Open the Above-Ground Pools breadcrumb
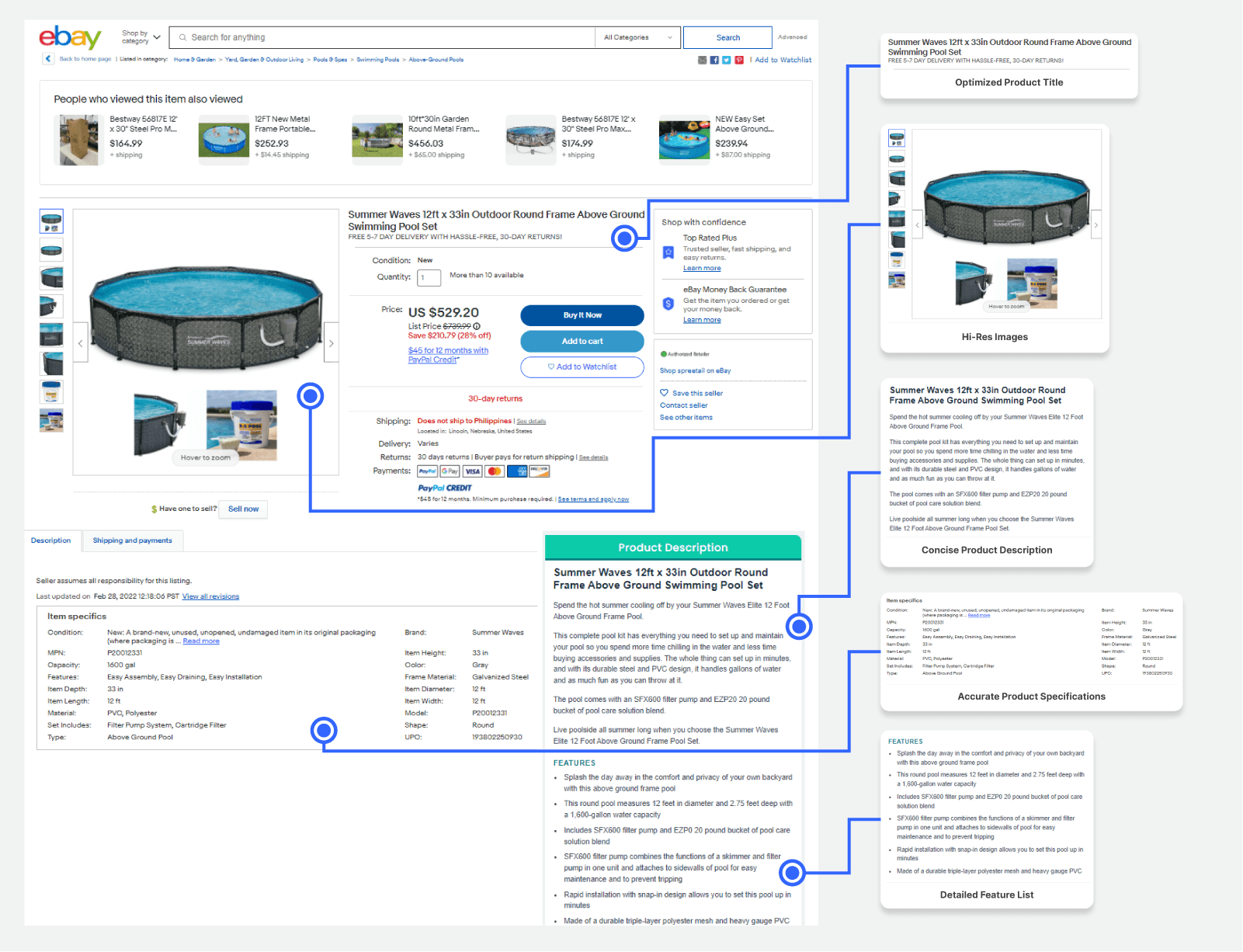This screenshot has width=1243, height=952. [x=436, y=60]
